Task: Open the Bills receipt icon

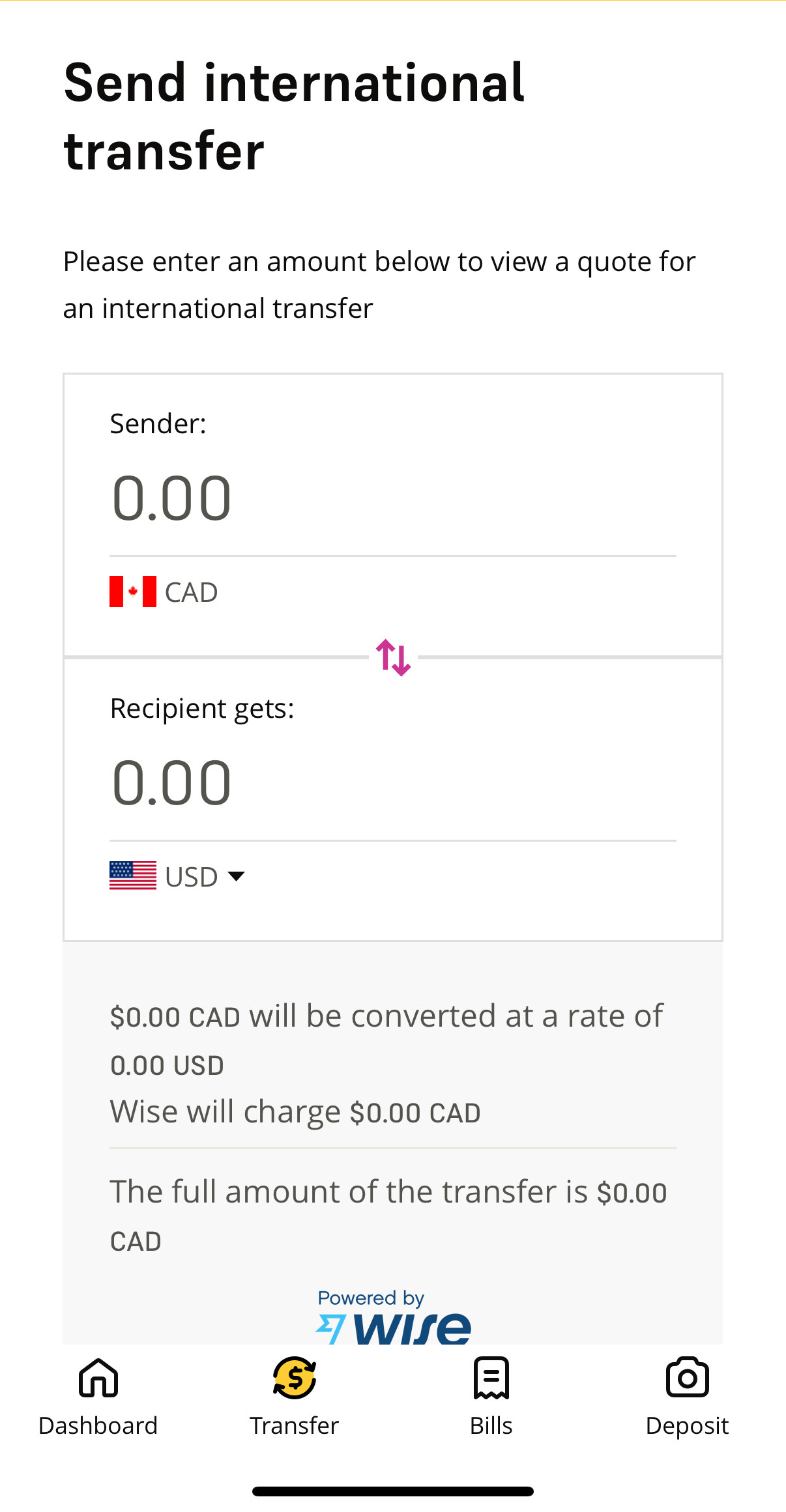Action: (491, 1377)
